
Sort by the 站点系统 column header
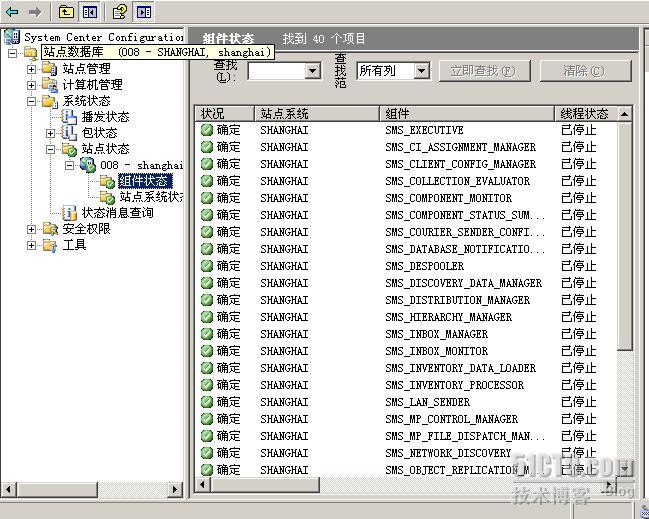click(x=317, y=113)
